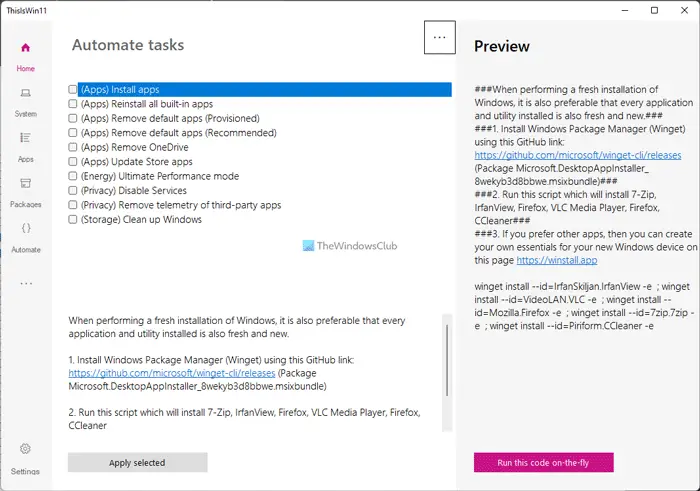Viewport: 700px width, 491px height.
Task: Maximize the ThisIsWin11 window
Action: click(654, 11)
